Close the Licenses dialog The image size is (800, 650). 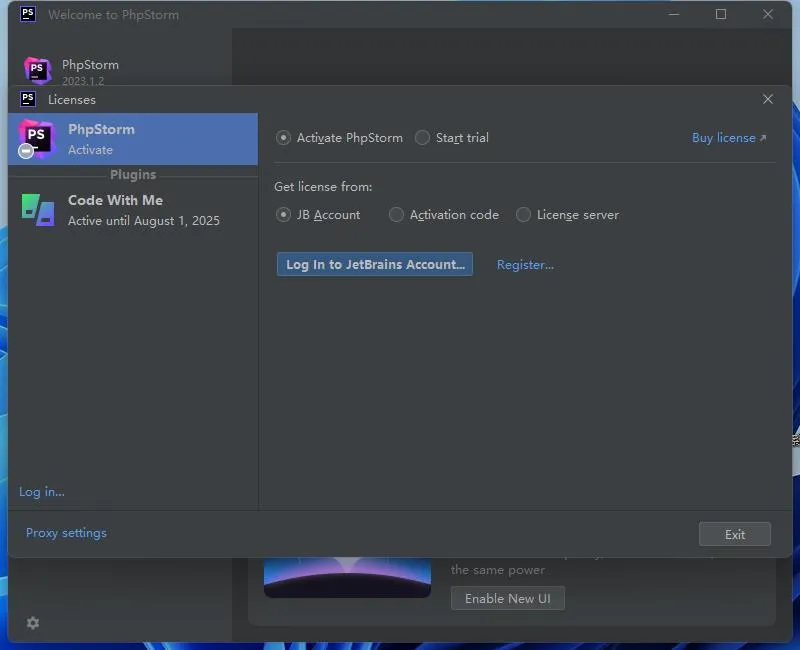click(x=768, y=99)
